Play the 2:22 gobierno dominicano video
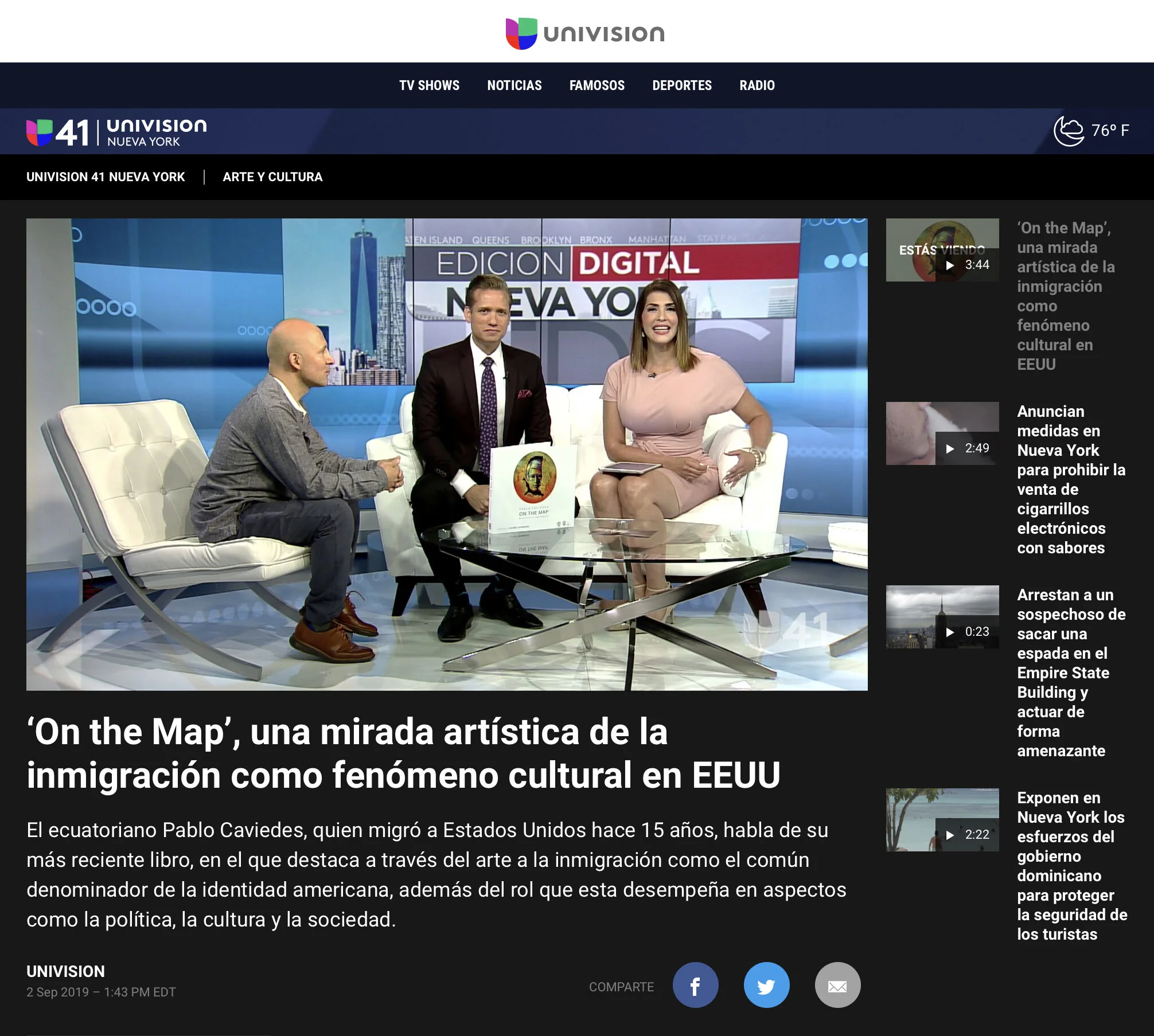Screen dimensions: 1154x1036 942,820
